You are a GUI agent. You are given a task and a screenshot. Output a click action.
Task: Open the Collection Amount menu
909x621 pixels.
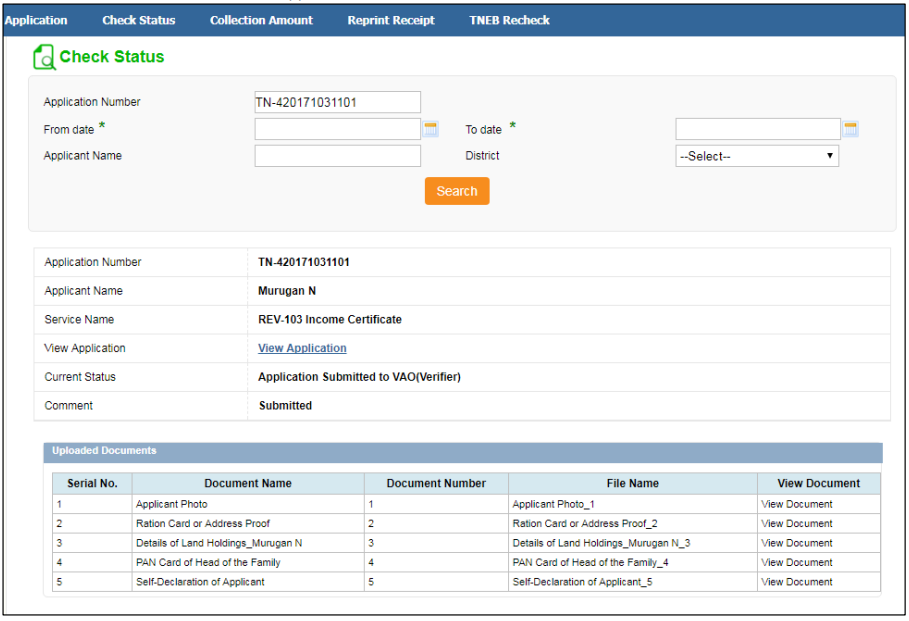point(261,20)
